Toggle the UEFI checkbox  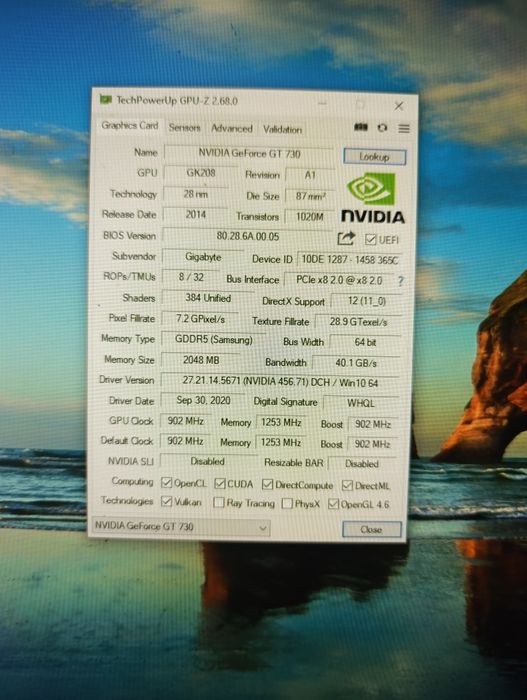click(370, 240)
